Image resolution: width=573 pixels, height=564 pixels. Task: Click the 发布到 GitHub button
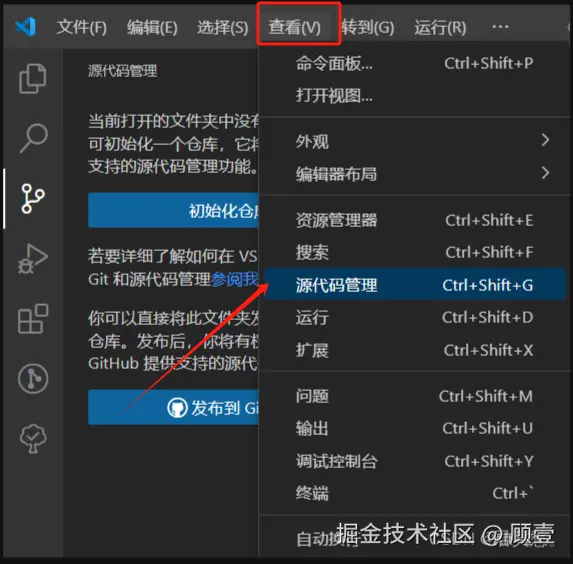pos(174,407)
